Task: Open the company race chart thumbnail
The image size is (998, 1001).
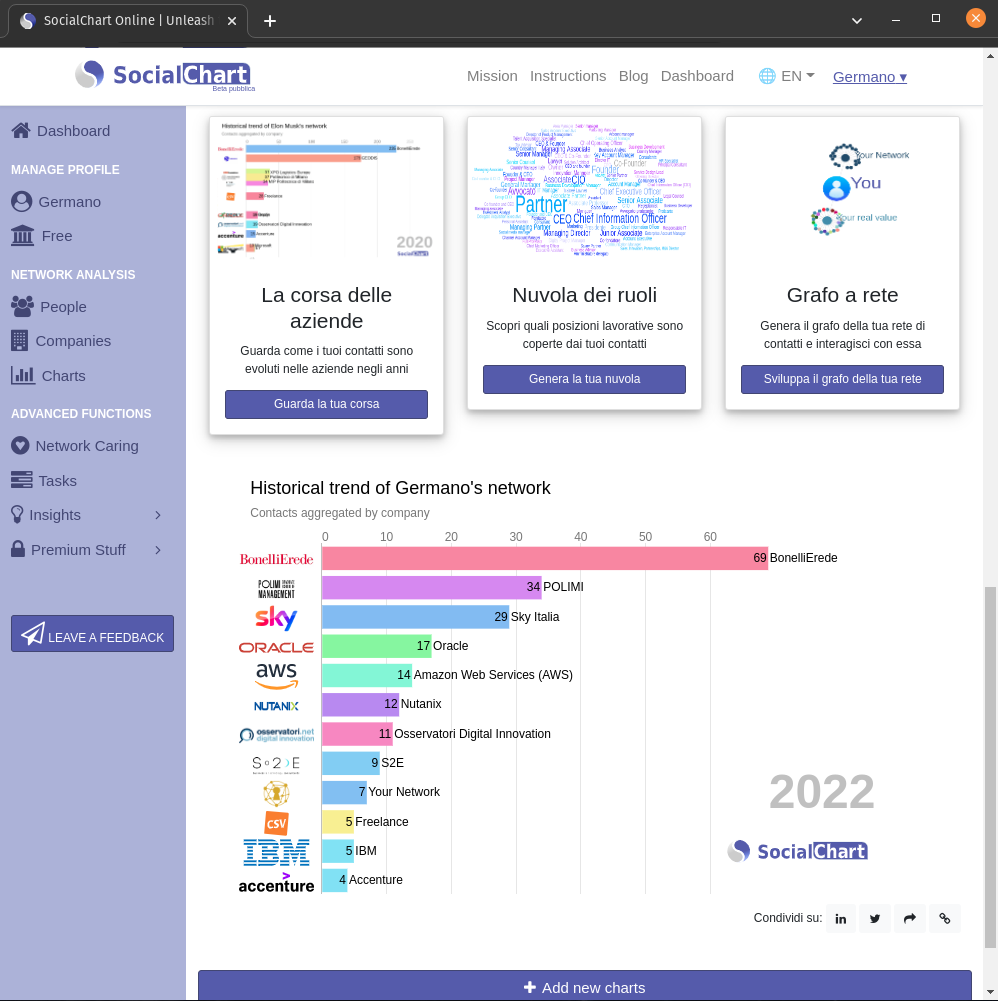Action: tap(326, 190)
